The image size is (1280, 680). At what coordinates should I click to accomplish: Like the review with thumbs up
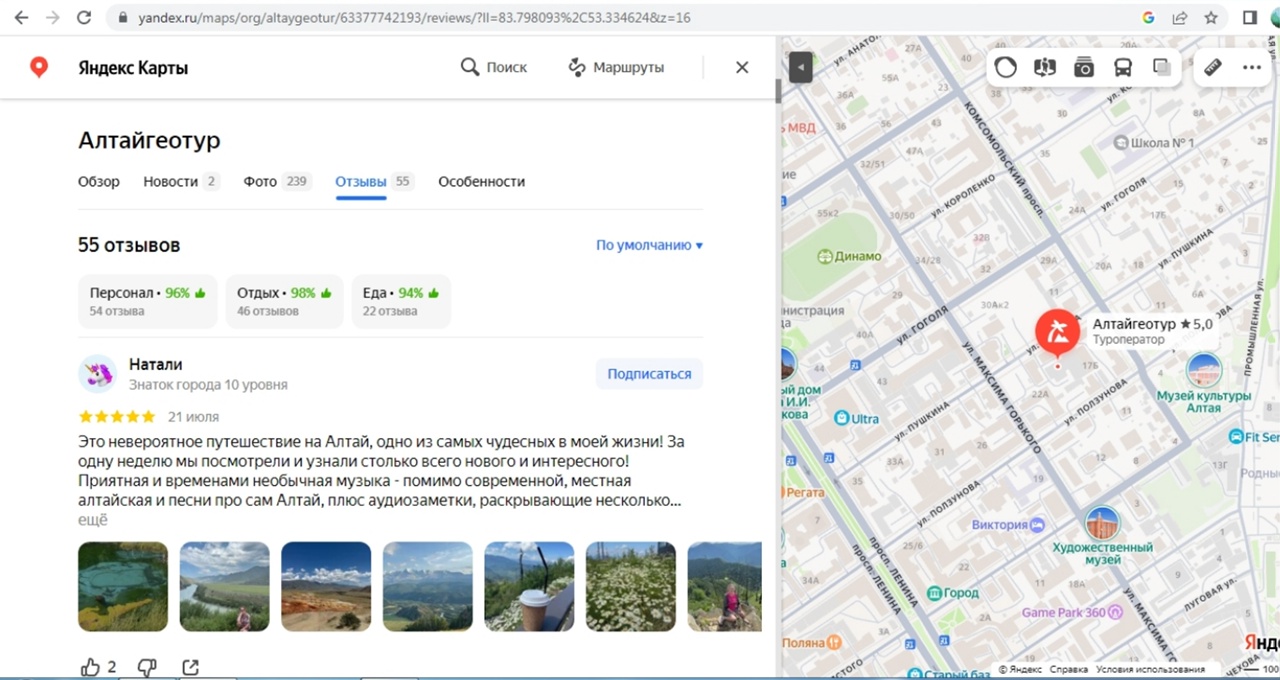91,667
